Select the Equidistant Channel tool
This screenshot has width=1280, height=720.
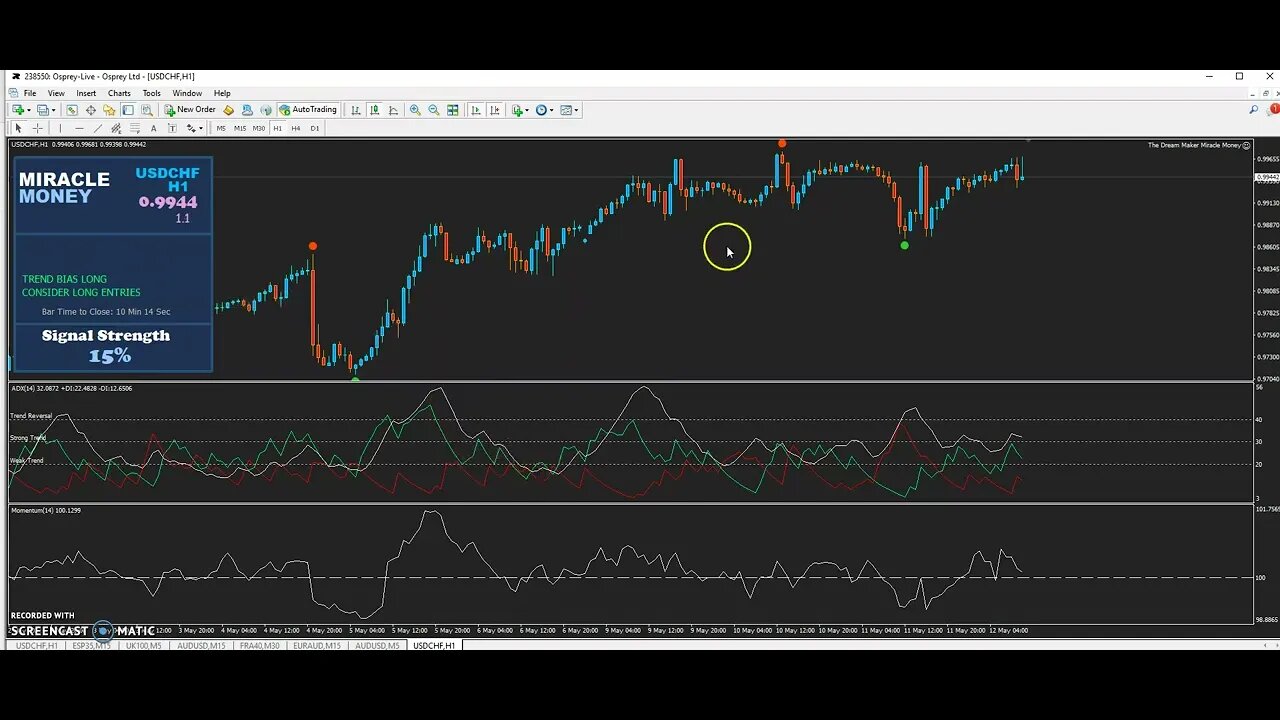point(116,128)
